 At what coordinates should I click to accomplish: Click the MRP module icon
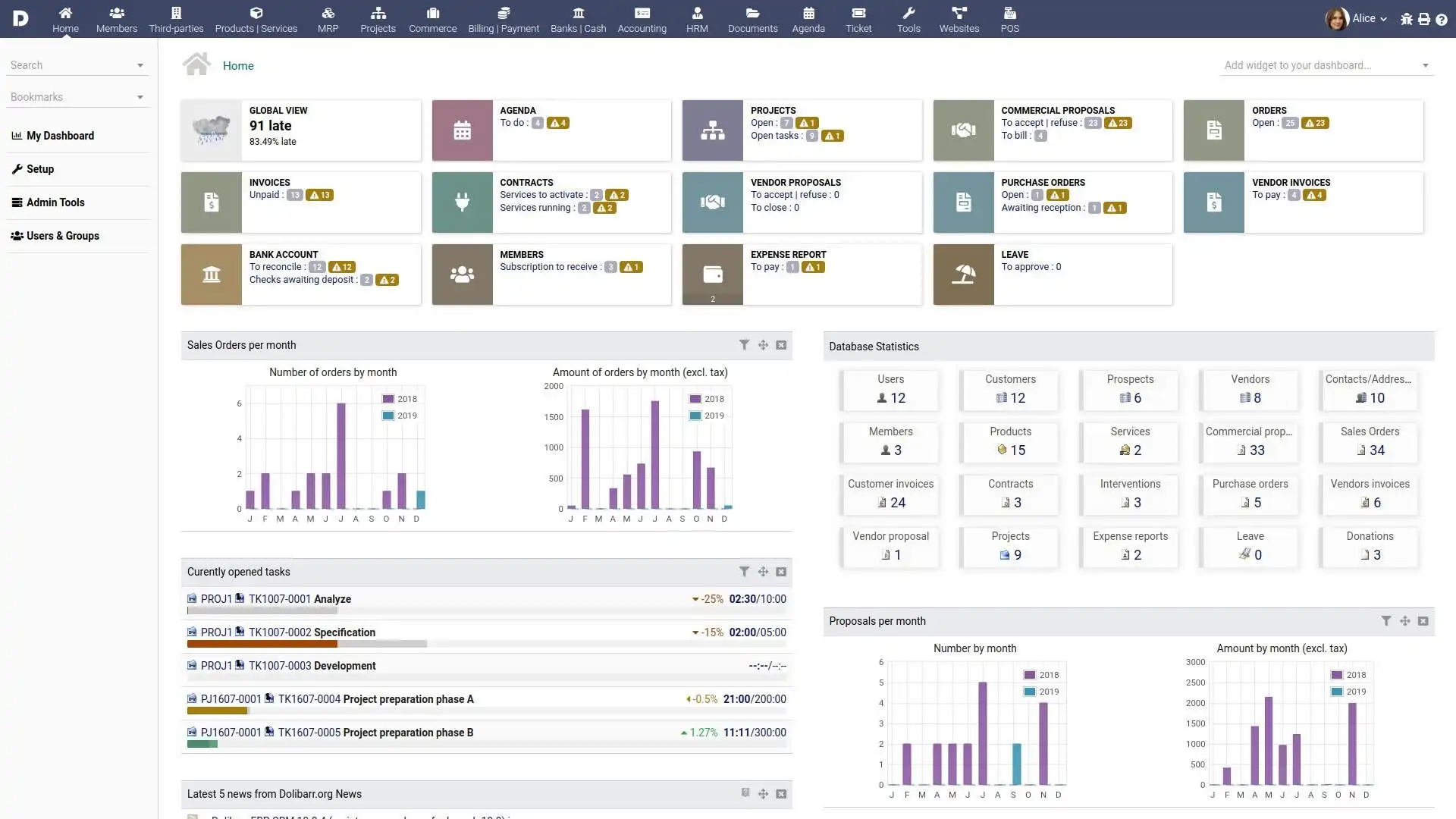tap(327, 19)
